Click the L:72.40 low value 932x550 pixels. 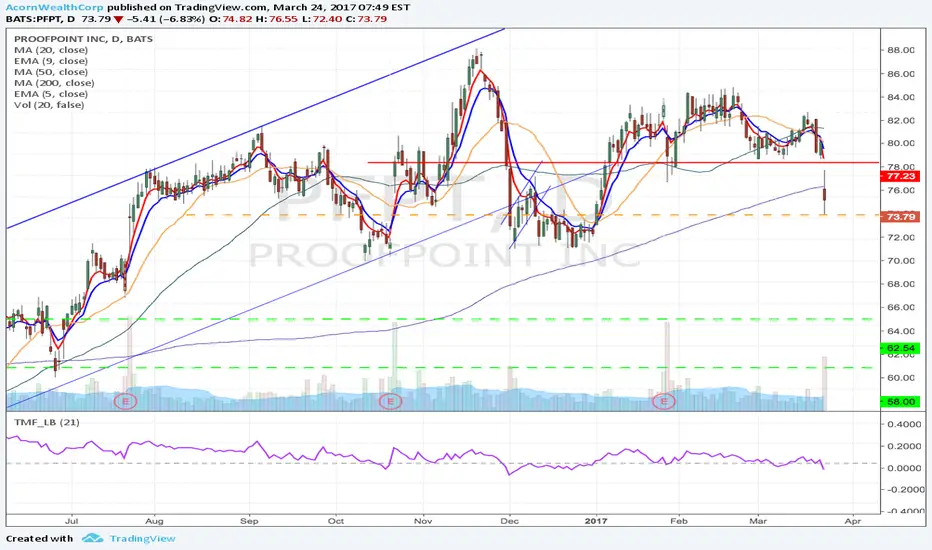[321, 19]
